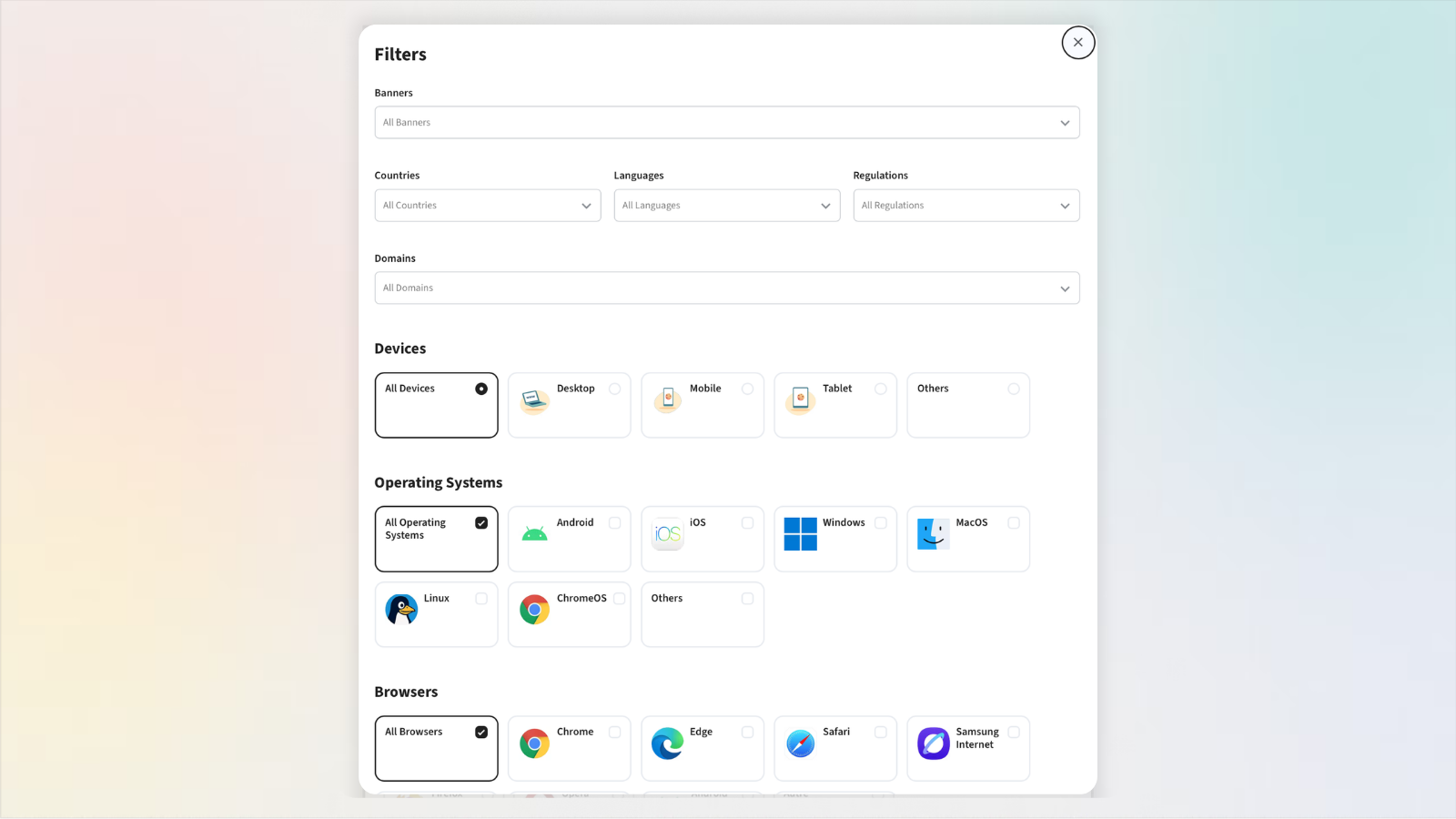
Task: Check the Others operating system checkbox
Action: click(748, 599)
